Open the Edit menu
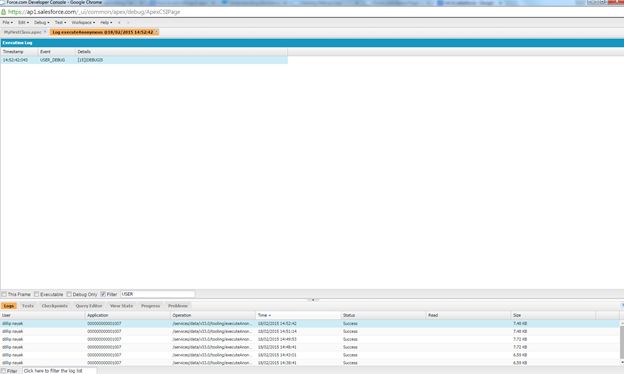Image resolution: width=624 pixels, height=374 pixels. (x=23, y=23)
